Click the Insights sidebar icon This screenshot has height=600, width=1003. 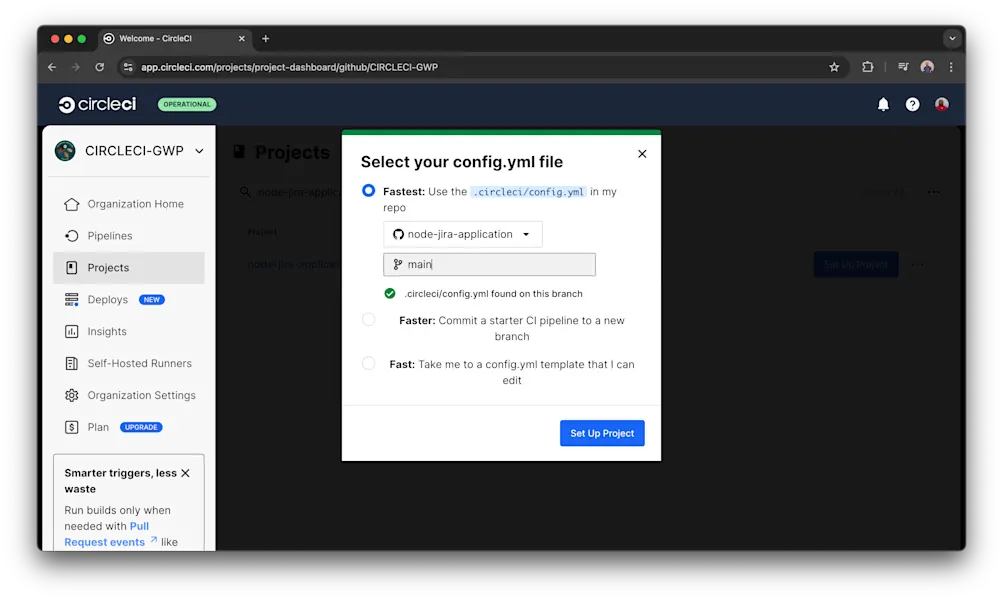(71, 331)
